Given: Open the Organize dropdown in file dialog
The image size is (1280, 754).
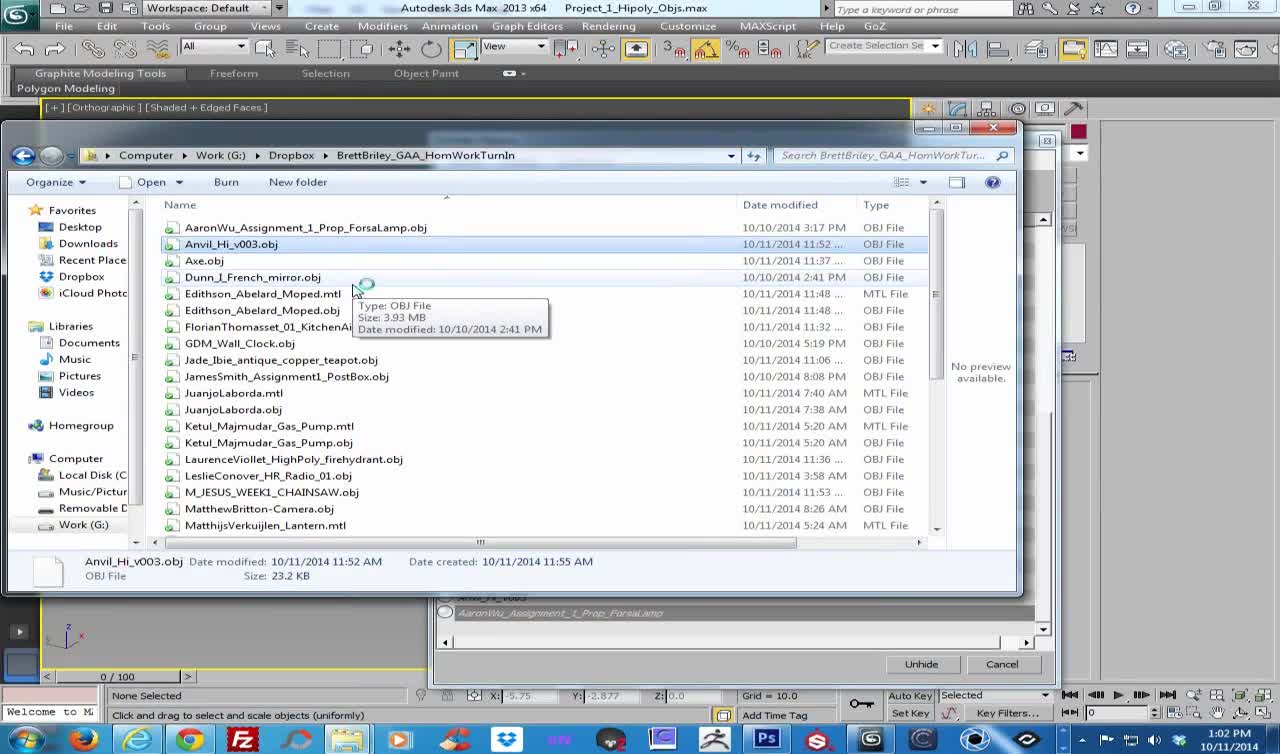Looking at the screenshot, I should coord(56,182).
